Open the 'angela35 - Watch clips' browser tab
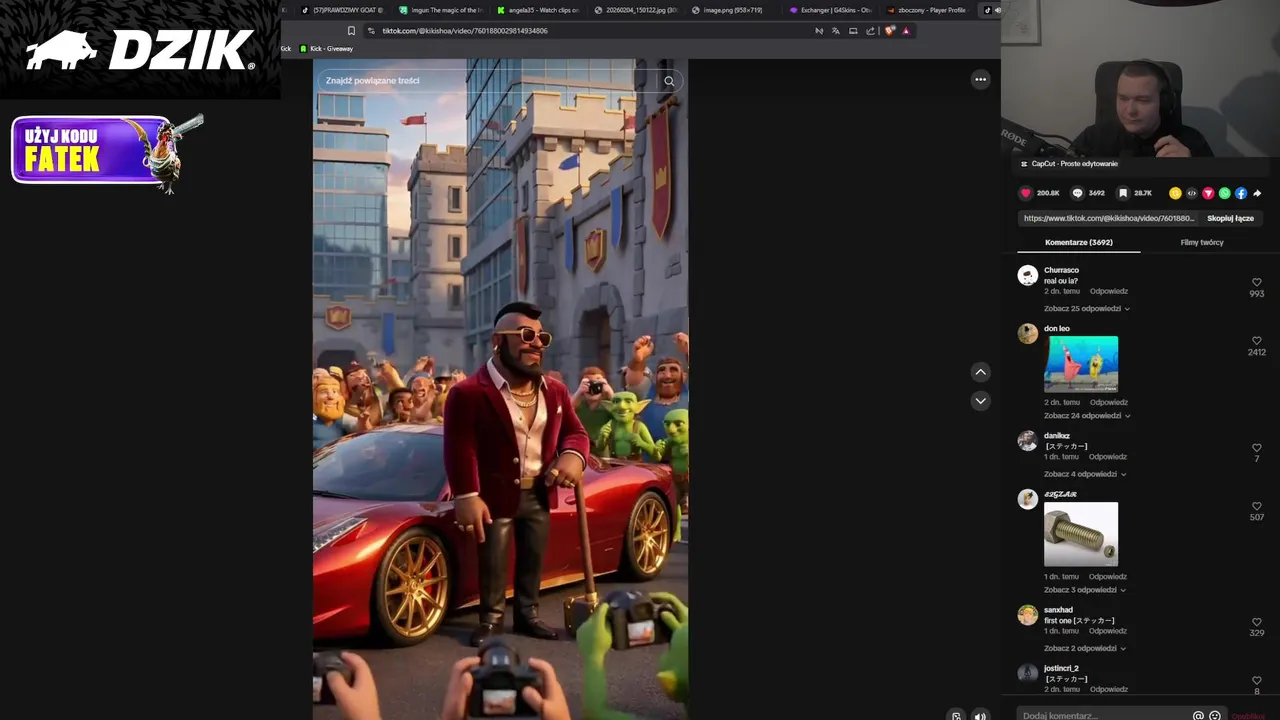Image resolution: width=1280 pixels, height=720 pixels. coord(538,10)
